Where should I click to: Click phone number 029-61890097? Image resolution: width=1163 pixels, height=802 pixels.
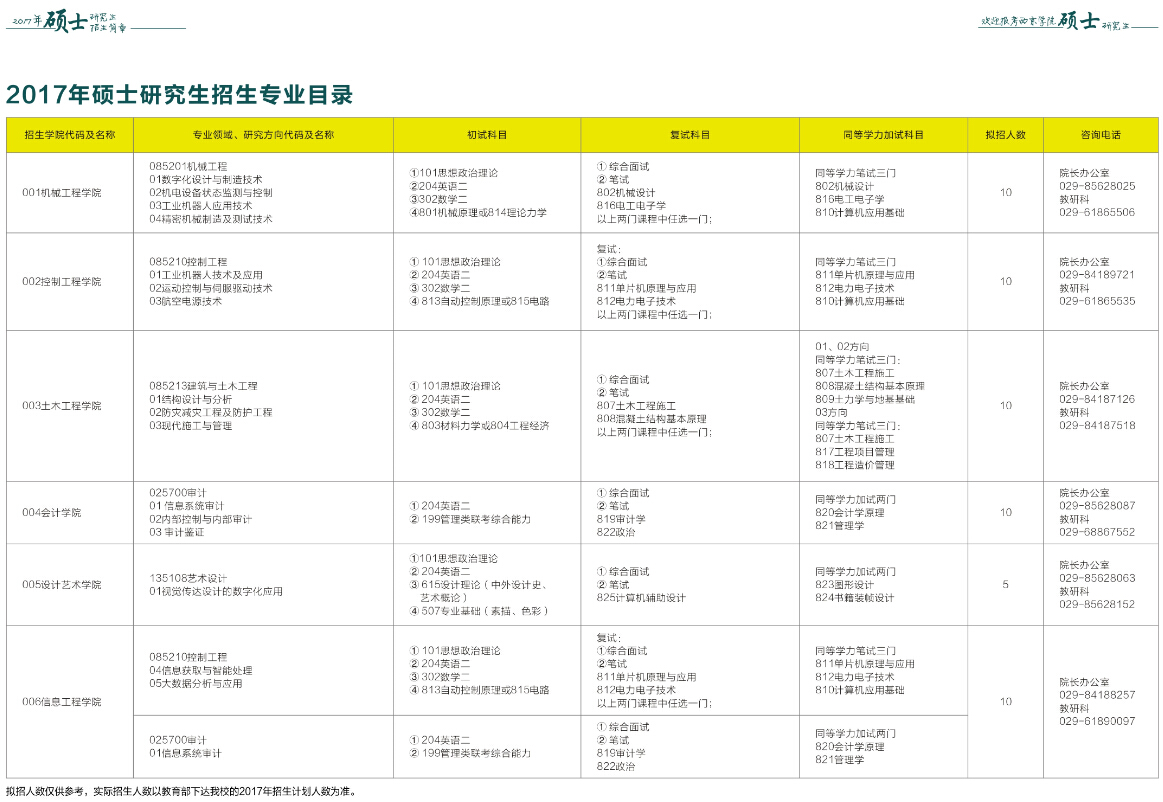(1097, 721)
